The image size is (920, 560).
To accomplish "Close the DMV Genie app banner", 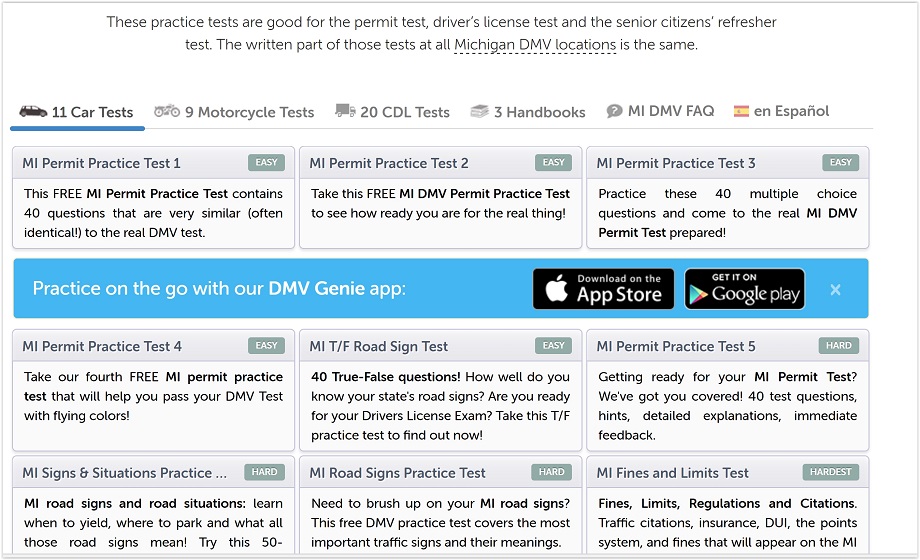I will (x=836, y=289).
